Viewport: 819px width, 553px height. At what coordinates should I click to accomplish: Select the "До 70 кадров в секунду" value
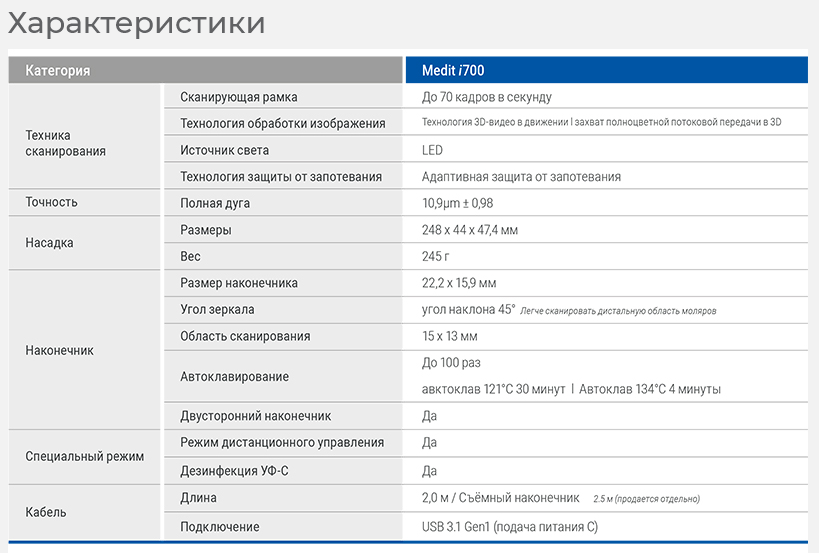[x=486, y=97]
